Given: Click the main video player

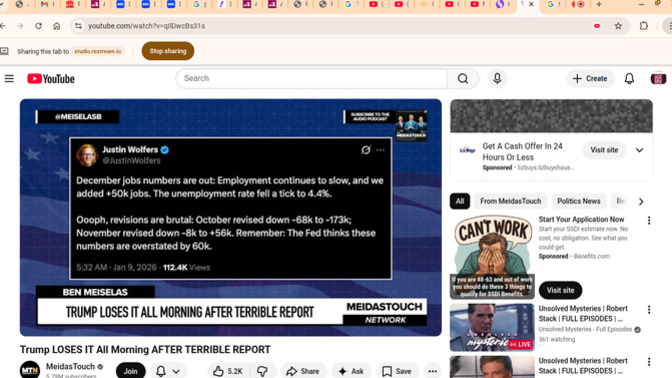Looking at the screenshot, I should tap(231, 218).
